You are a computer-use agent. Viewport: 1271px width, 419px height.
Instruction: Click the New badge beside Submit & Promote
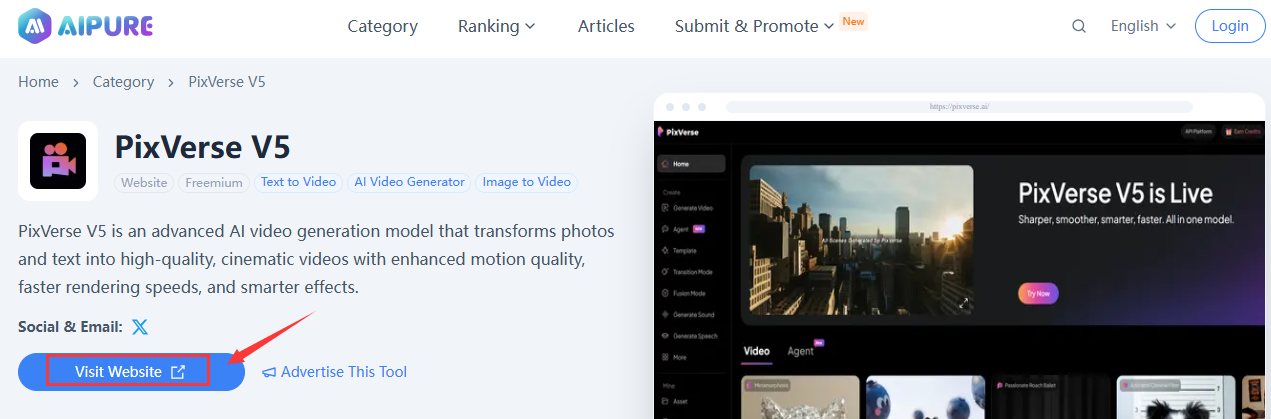tap(853, 20)
